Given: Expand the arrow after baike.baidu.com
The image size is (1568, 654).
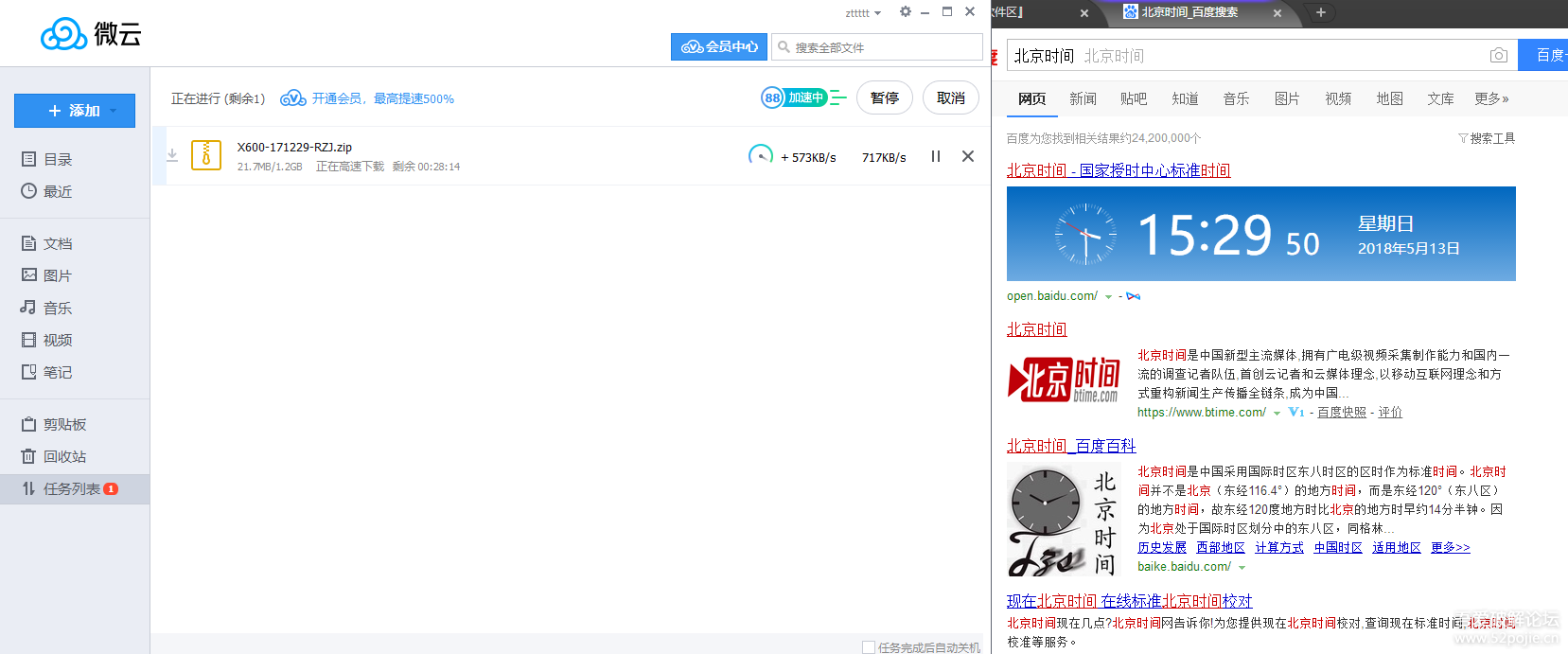Looking at the screenshot, I should pos(1242,568).
